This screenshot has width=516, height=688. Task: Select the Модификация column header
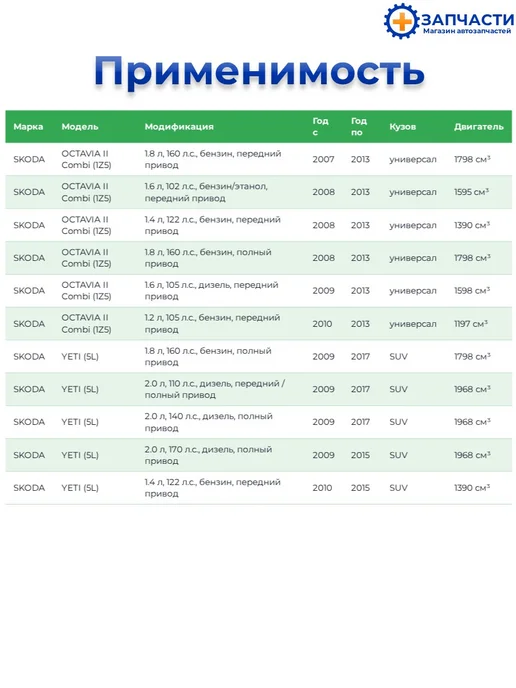click(x=179, y=127)
